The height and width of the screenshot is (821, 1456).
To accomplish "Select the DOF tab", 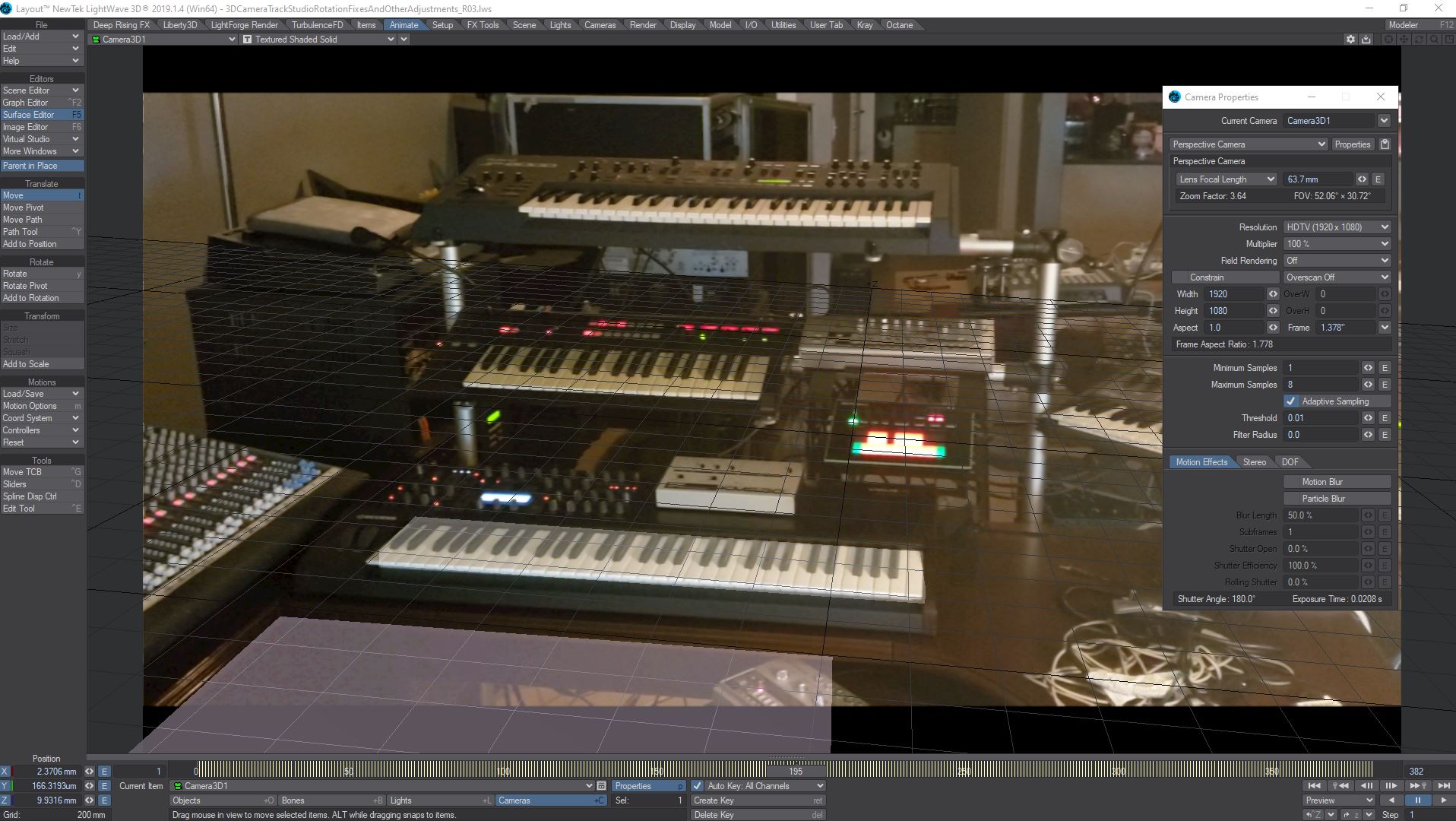I will (x=1290, y=462).
